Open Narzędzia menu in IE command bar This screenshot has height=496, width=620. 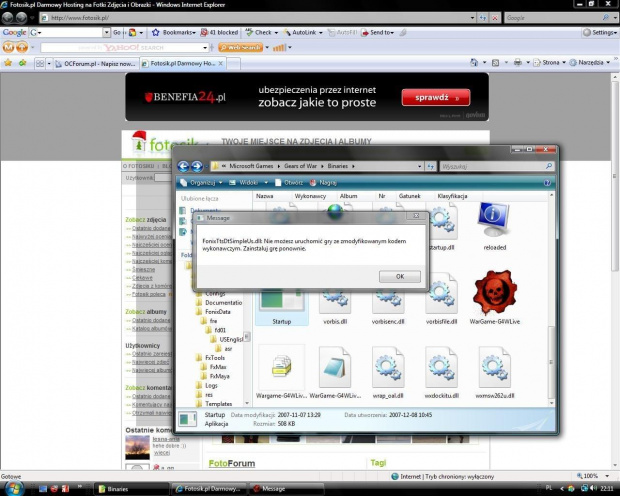pyautogui.click(x=590, y=62)
